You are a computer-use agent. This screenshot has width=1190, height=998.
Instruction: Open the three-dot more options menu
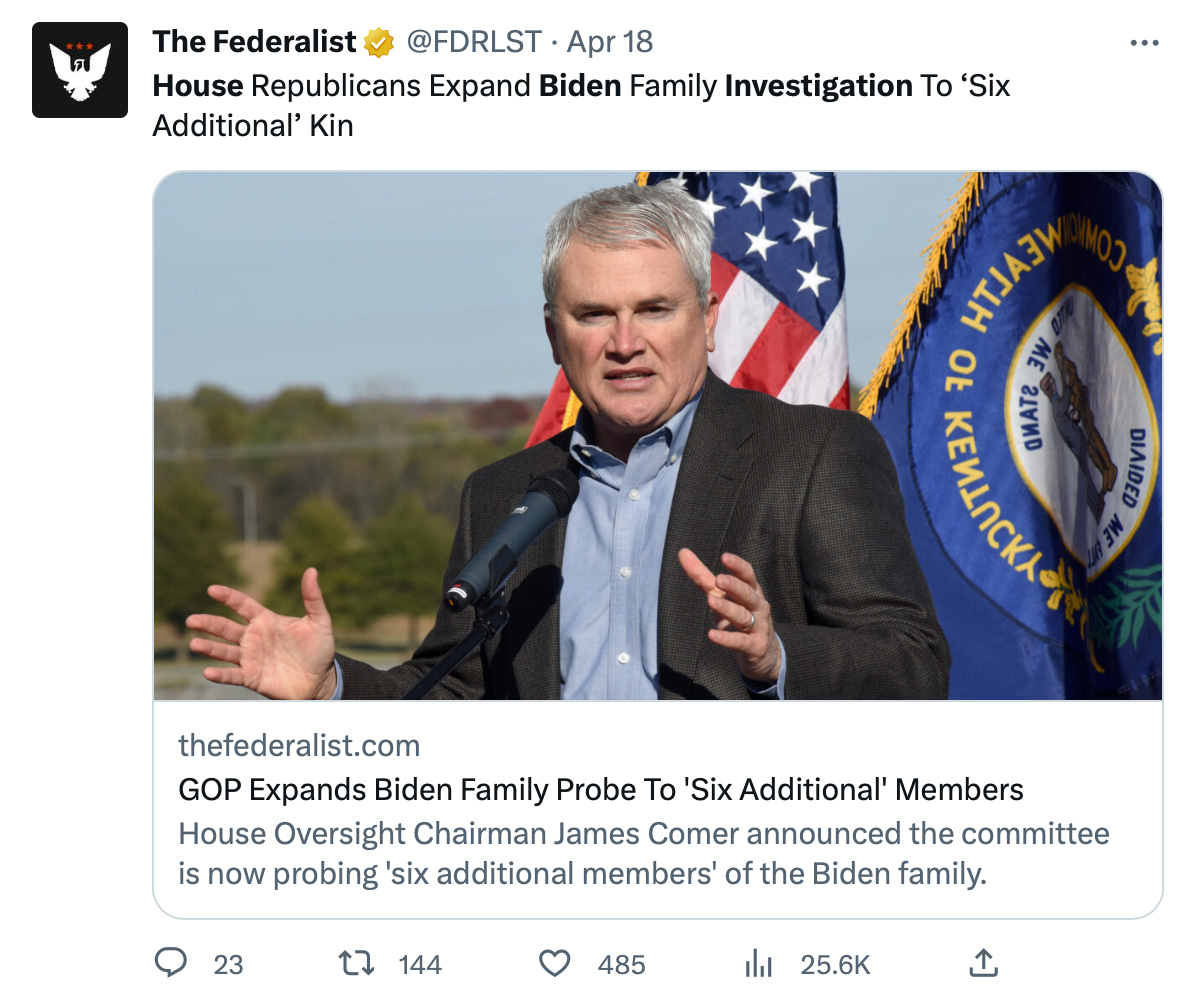1143,43
